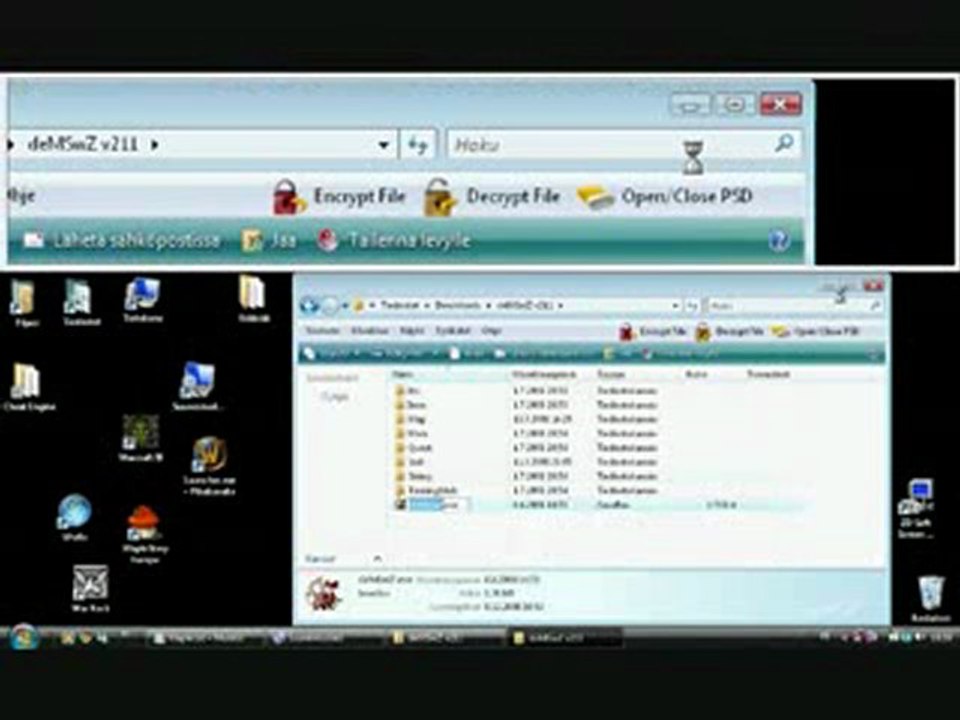
Task: Switch to the MapleStory taskbar button
Action: pos(204,638)
